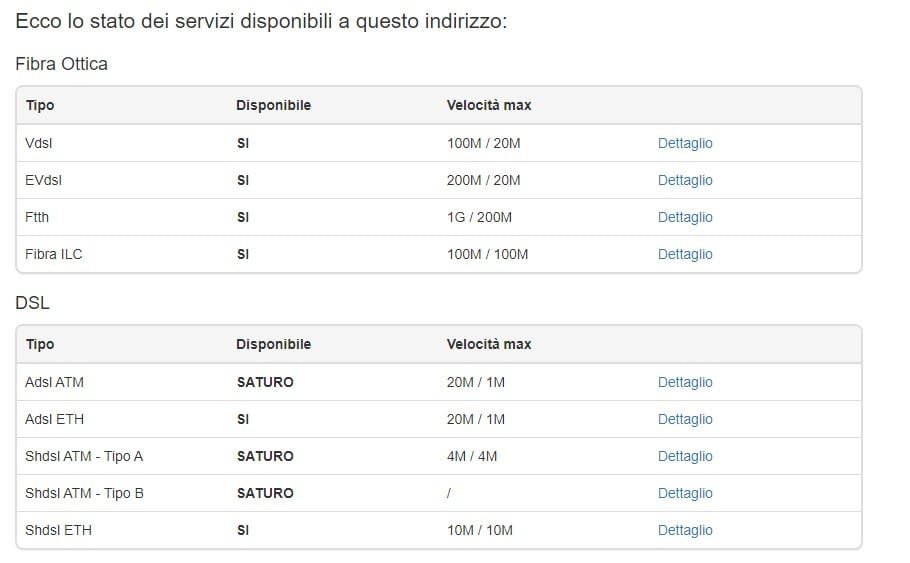The image size is (910, 563).
Task: Click the 200M / 20M EVdsl speed
Action: point(484,180)
